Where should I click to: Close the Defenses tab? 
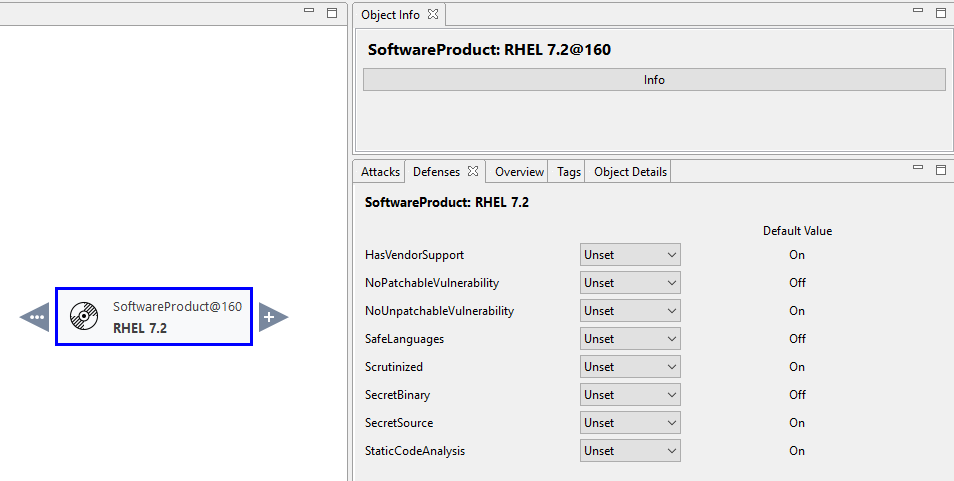click(x=473, y=171)
